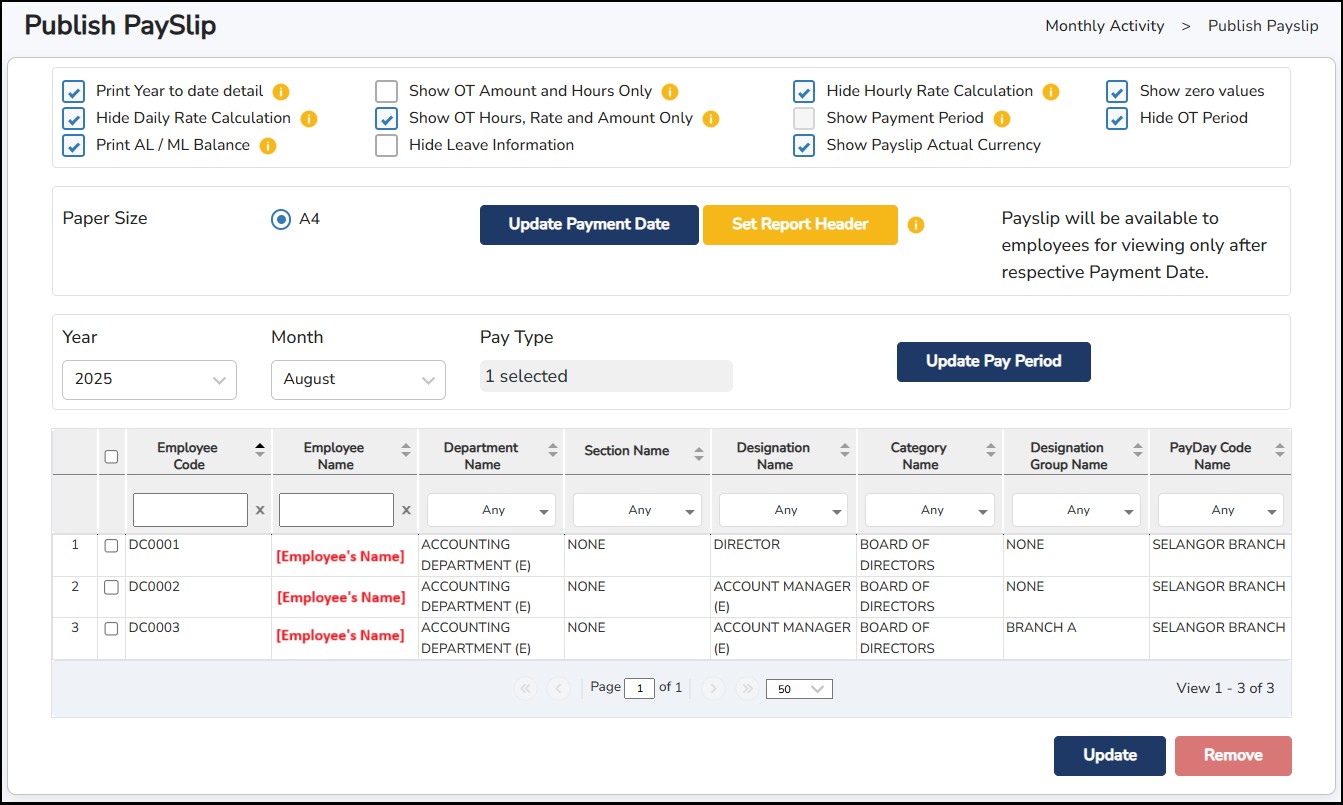
Task: Clear the Employee Name filter with X icon
Action: [x=406, y=510]
